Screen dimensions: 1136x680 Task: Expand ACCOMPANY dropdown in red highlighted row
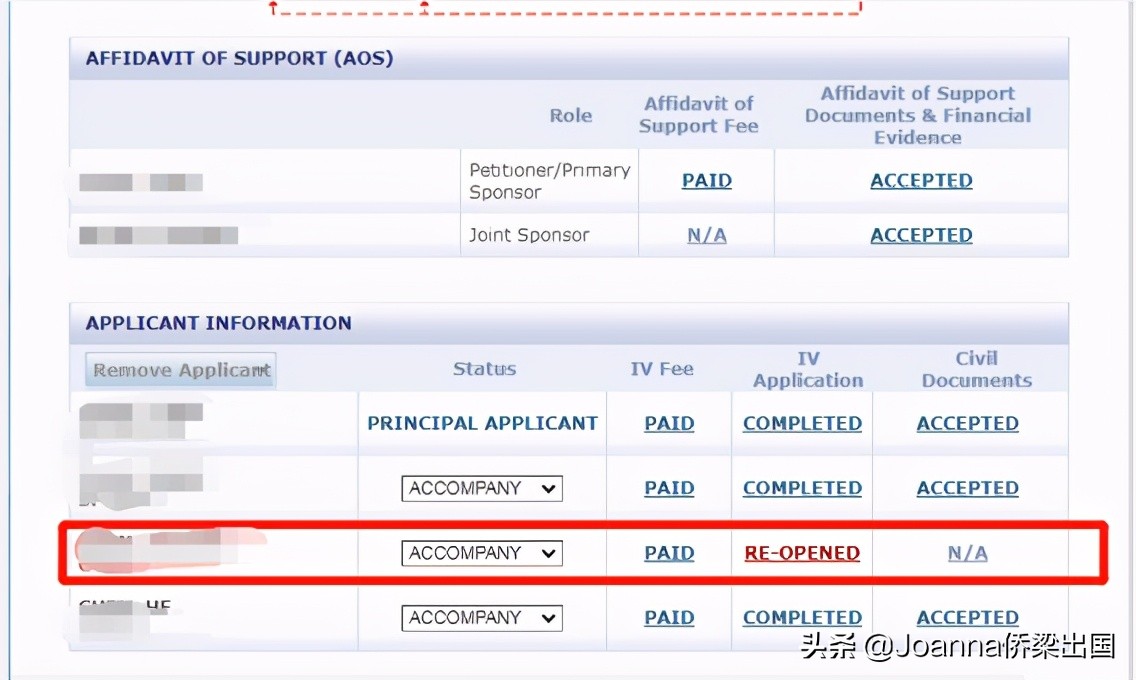point(482,553)
